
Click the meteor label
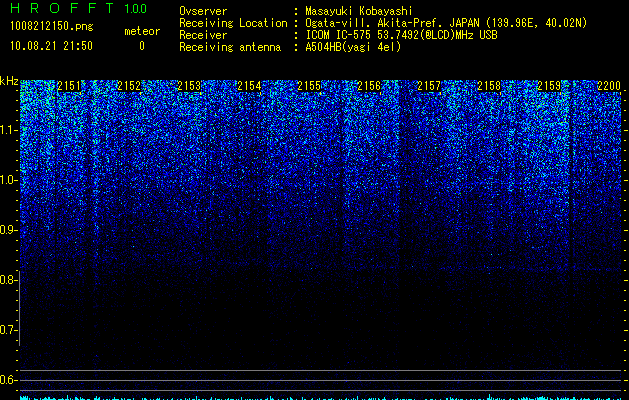click(142, 31)
